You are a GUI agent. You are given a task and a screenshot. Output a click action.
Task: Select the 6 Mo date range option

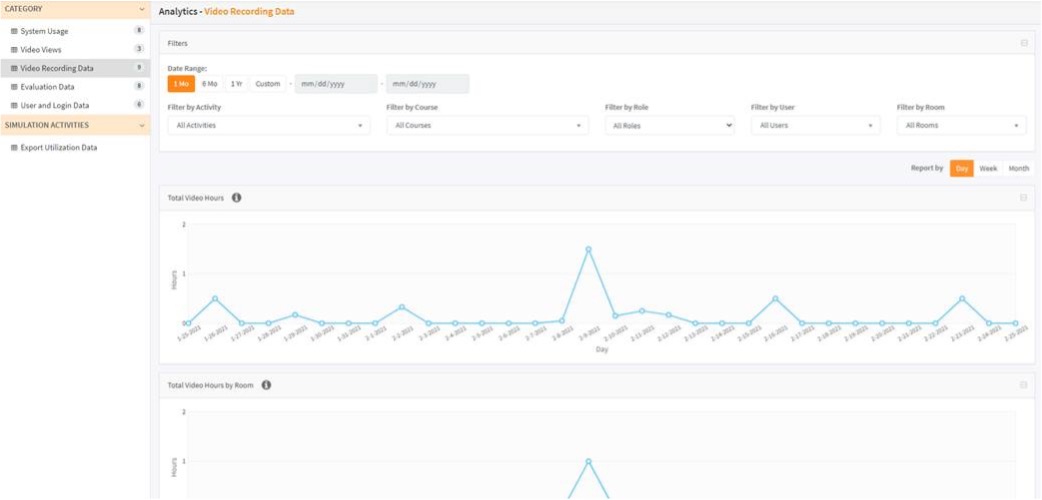pyautogui.click(x=209, y=84)
